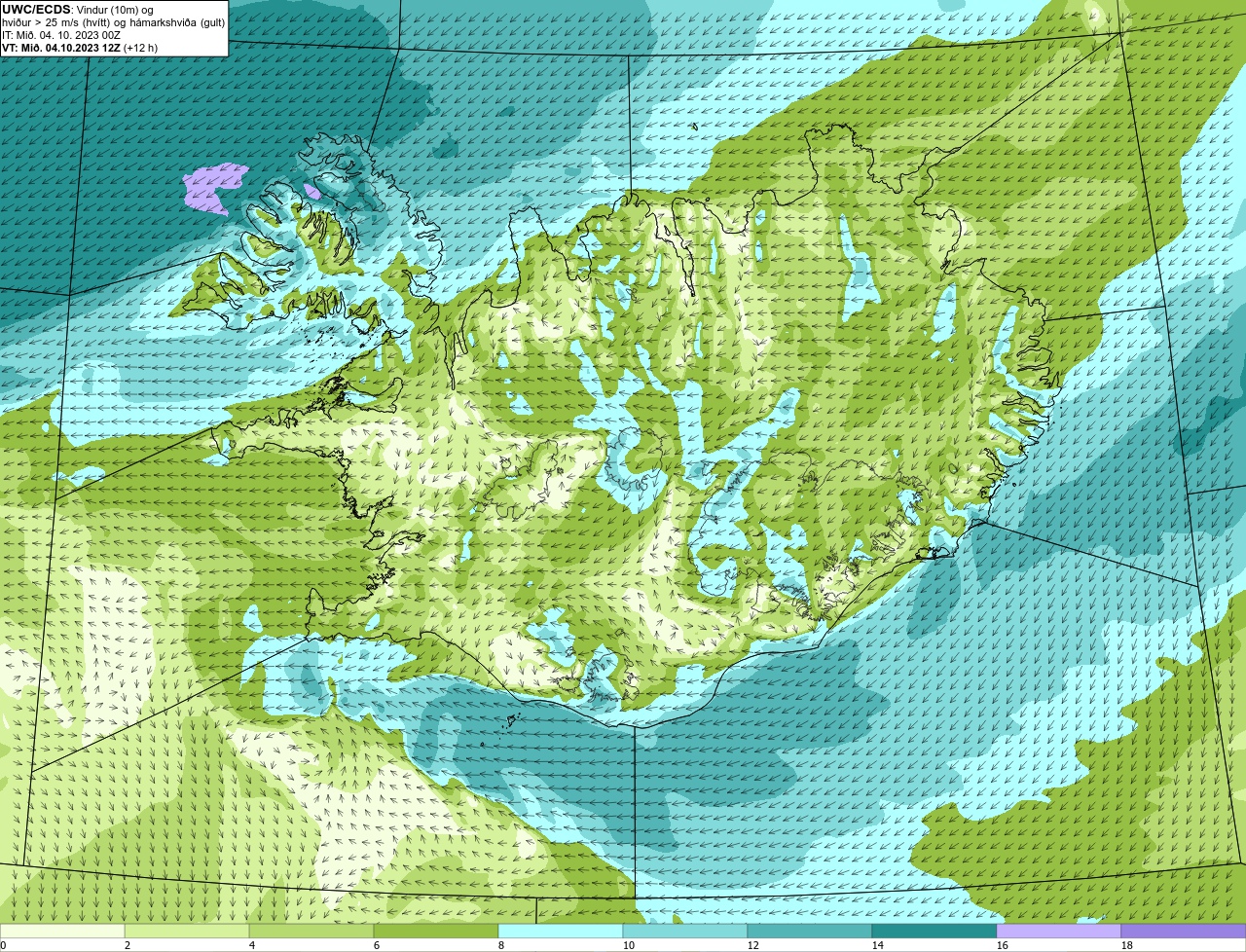This screenshot has width=1246, height=952.
Task: Select the 4–6 m/s light green legend swatch
Action: (311, 931)
